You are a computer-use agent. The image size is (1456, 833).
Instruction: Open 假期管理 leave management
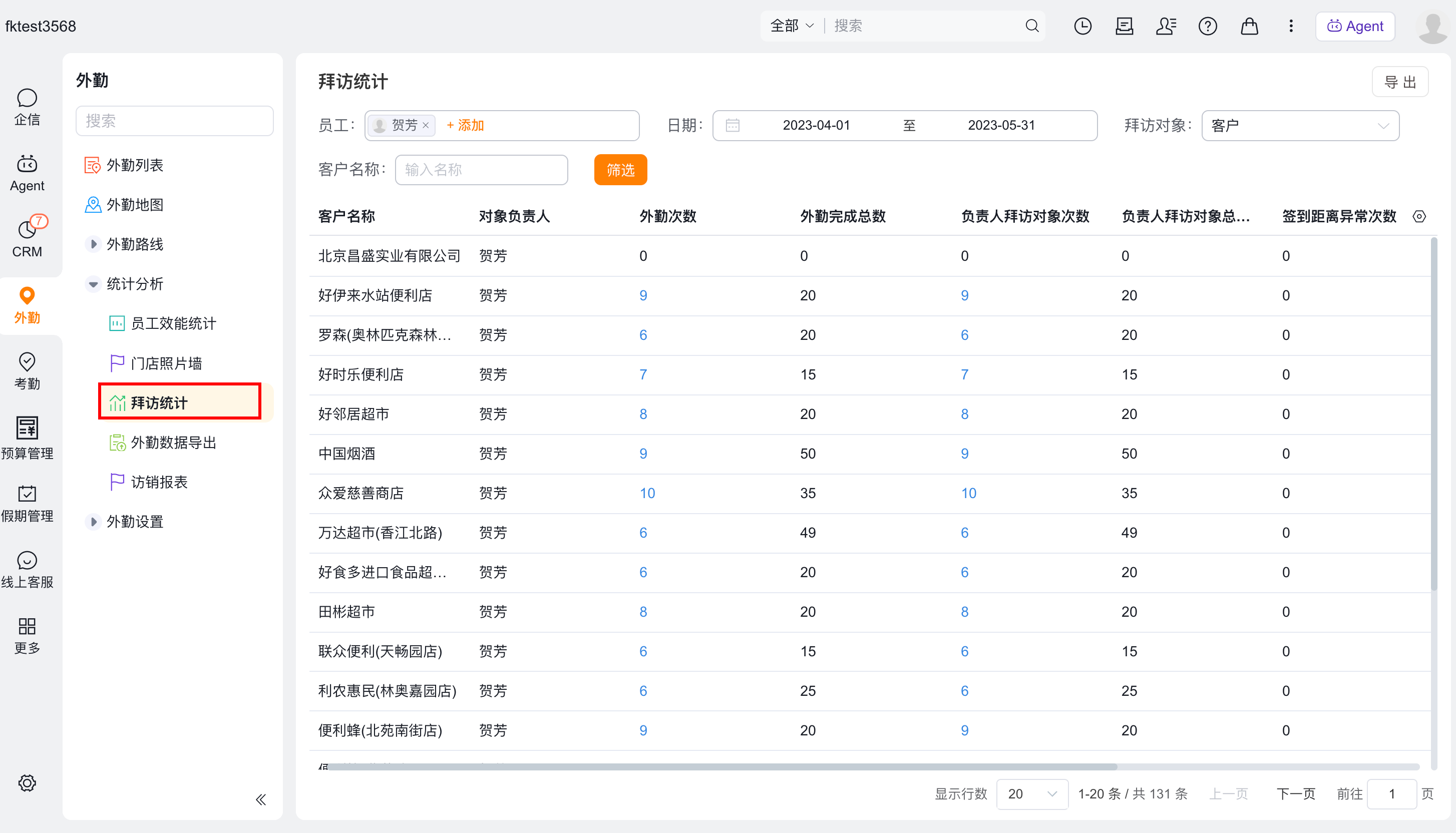(x=27, y=504)
